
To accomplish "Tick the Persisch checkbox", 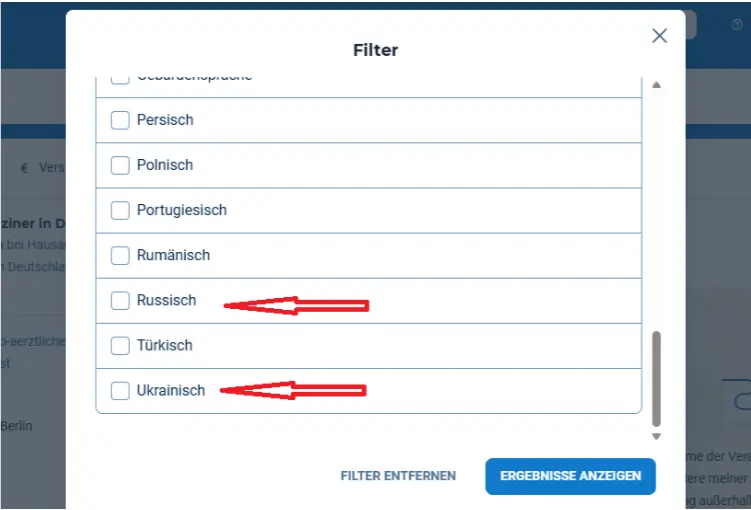I will click(120, 120).
